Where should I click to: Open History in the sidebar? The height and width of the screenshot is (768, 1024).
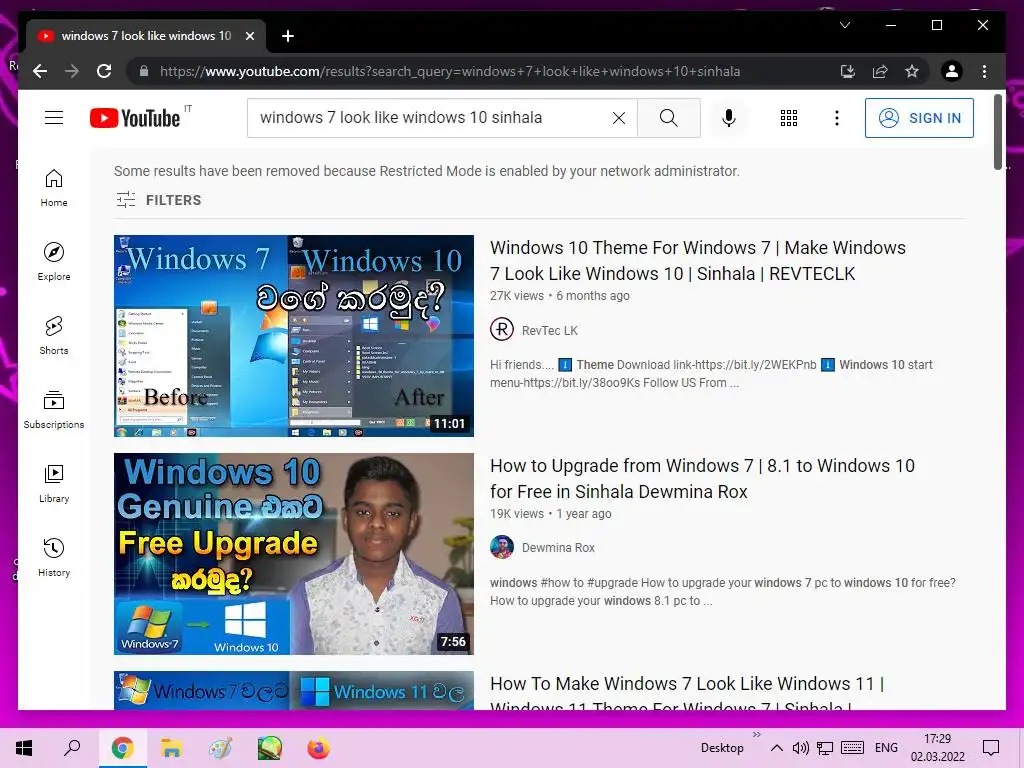click(54, 558)
